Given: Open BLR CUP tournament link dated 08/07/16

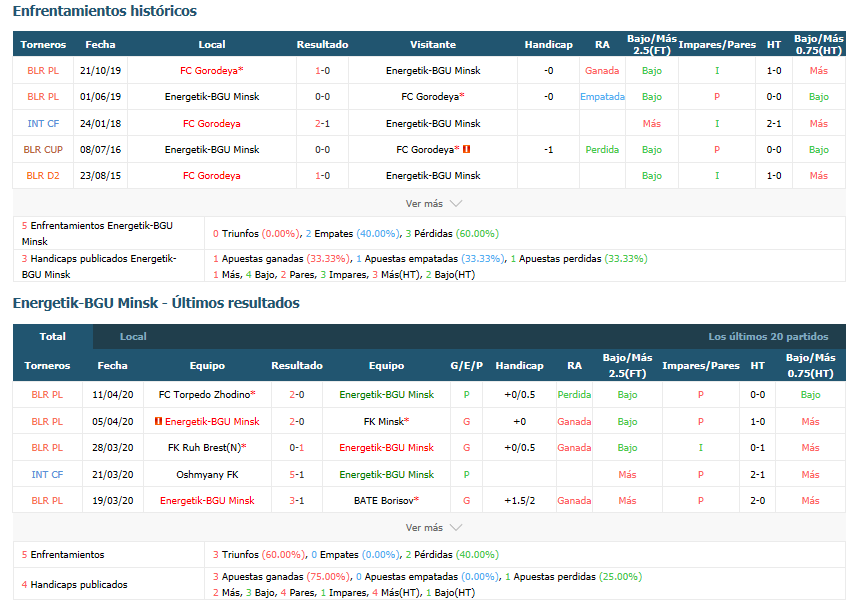Looking at the screenshot, I should tap(43, 149).
